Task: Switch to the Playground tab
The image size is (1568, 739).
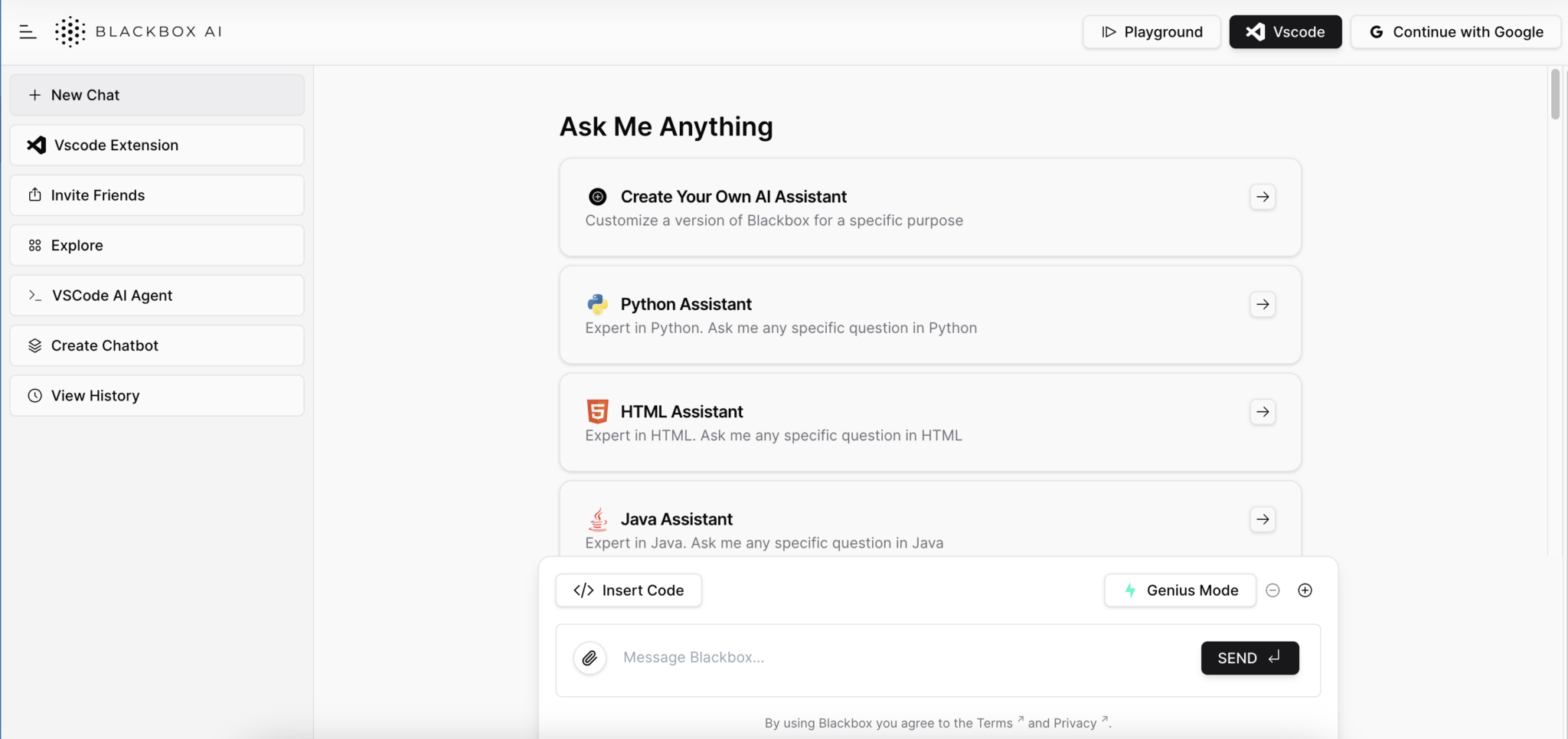Action: click(1151, 31)
